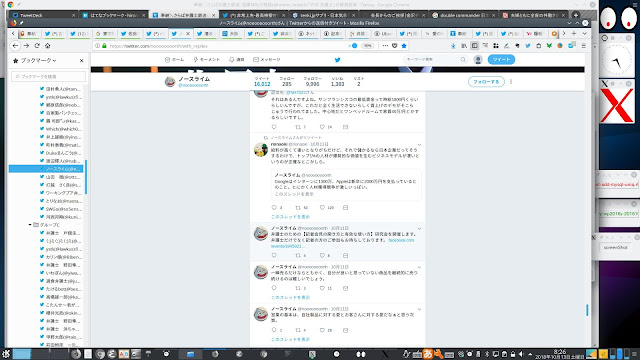Open page actions three-dot menu
The image size is (640, 360).
(385, 46)
